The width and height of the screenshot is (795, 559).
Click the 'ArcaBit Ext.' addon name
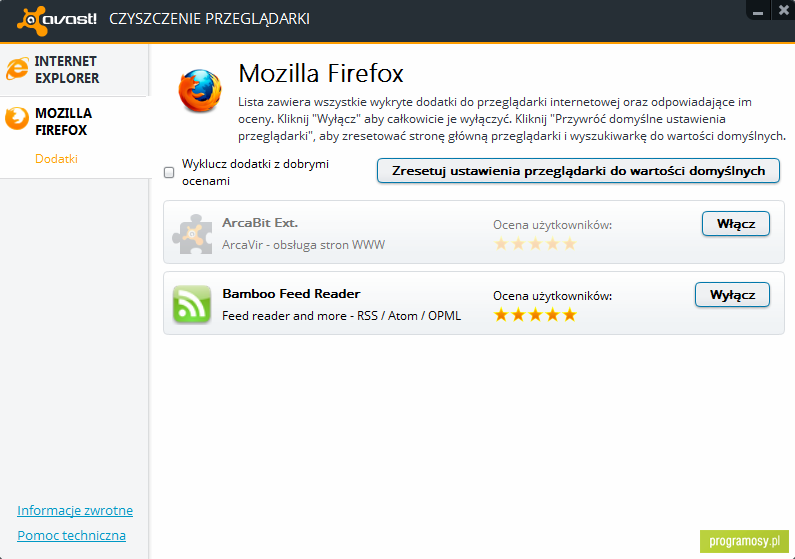260,222
